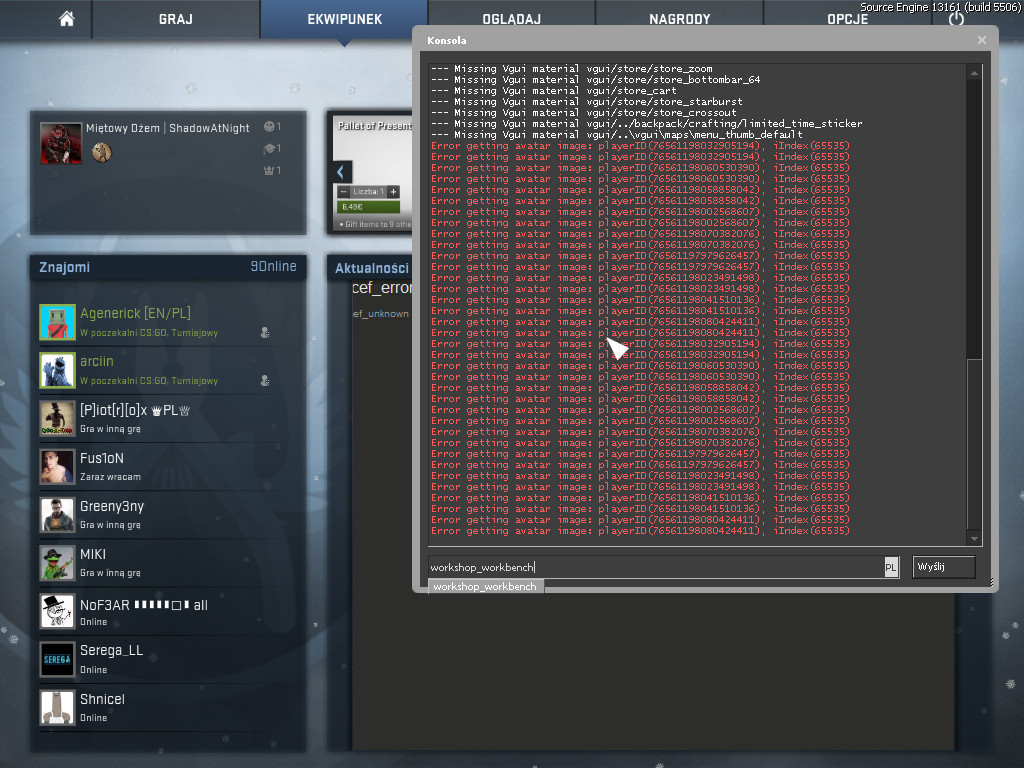Click the Pallet of Presents item title
Screen dimensions: 1024x768
click(x=375, y=125)
